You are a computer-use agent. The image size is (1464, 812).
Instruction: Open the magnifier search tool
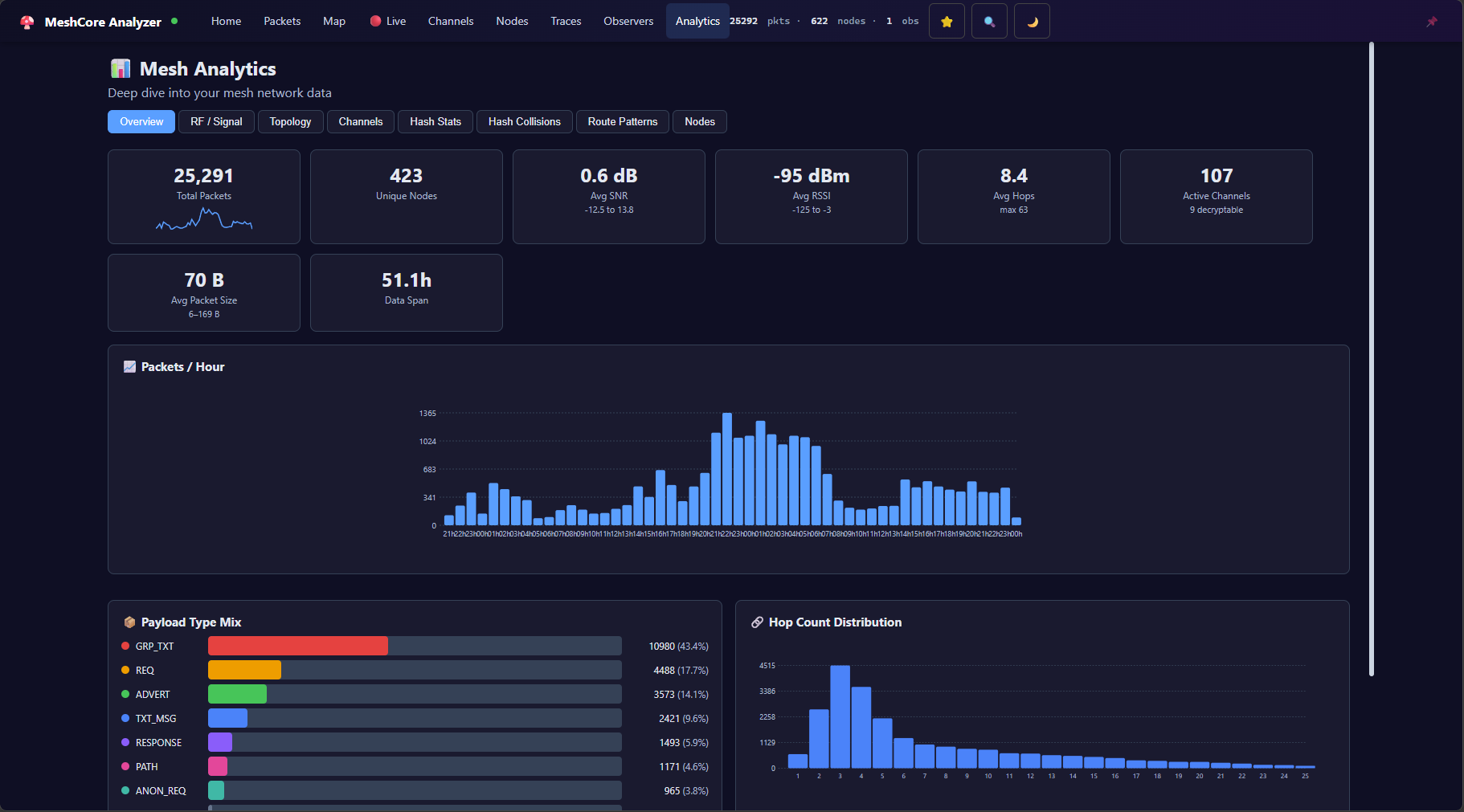pos(989,20)
